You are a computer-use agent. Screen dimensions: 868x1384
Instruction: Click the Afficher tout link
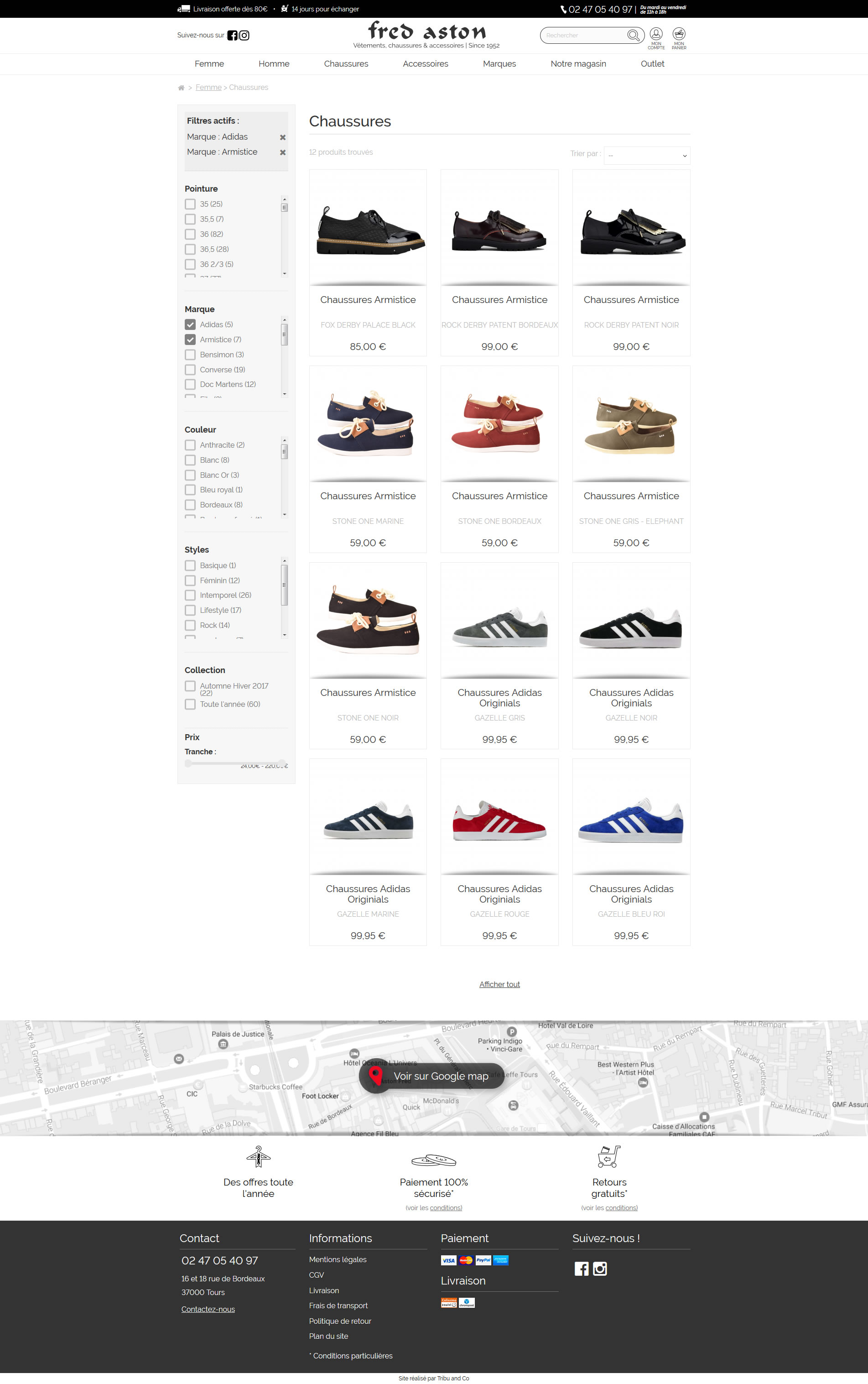(x=499, y=984)
